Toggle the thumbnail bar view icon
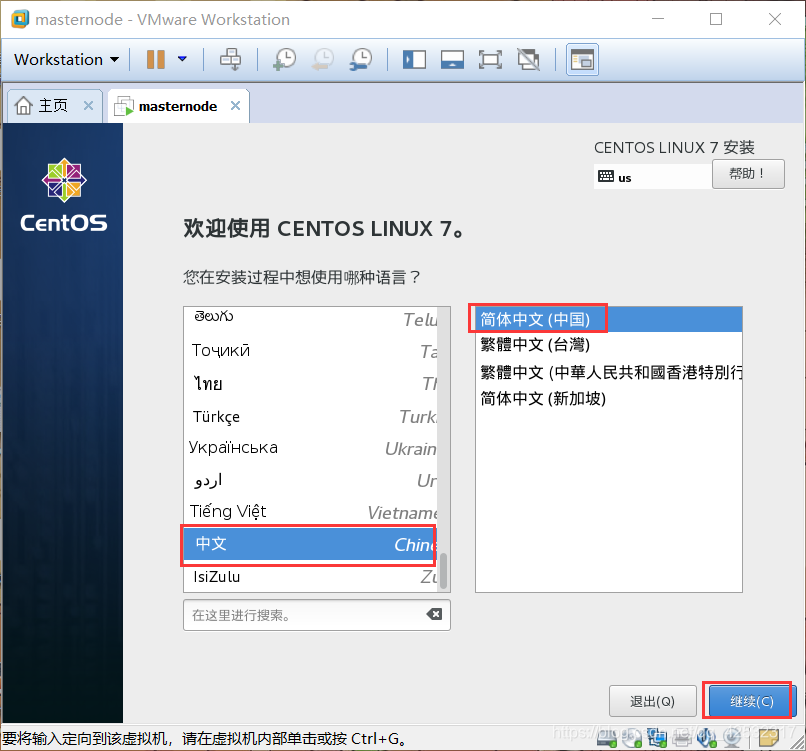 tap(452, 60)
